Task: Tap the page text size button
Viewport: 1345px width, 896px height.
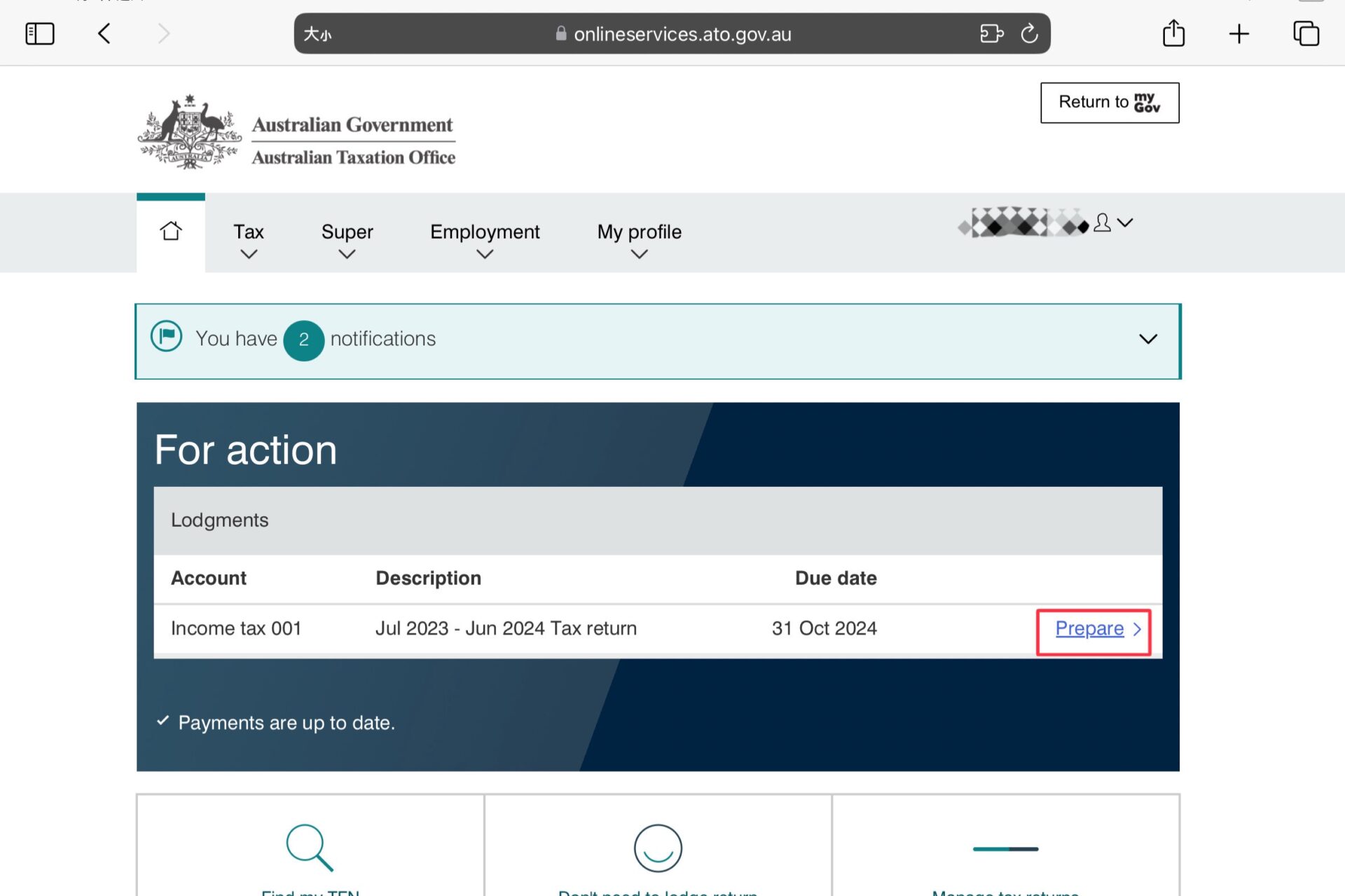Action: click(x=317, y=34)
